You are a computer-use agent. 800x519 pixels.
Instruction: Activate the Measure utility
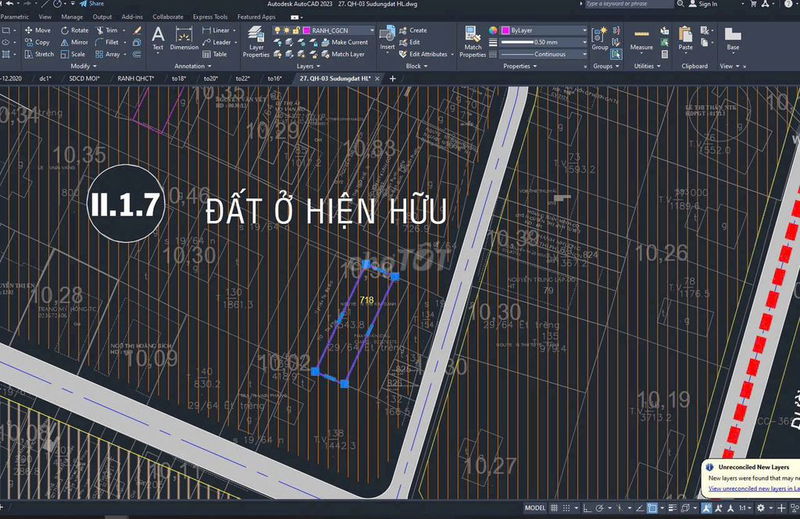coord(641,38)
